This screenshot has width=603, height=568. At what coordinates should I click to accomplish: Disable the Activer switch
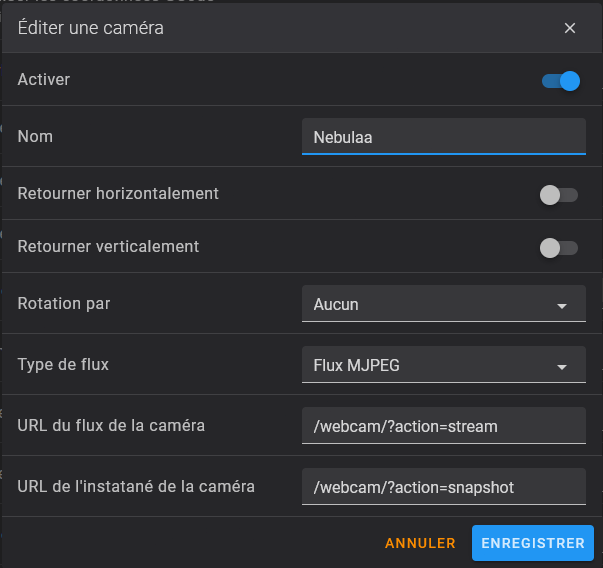click(x=561, y=81)
